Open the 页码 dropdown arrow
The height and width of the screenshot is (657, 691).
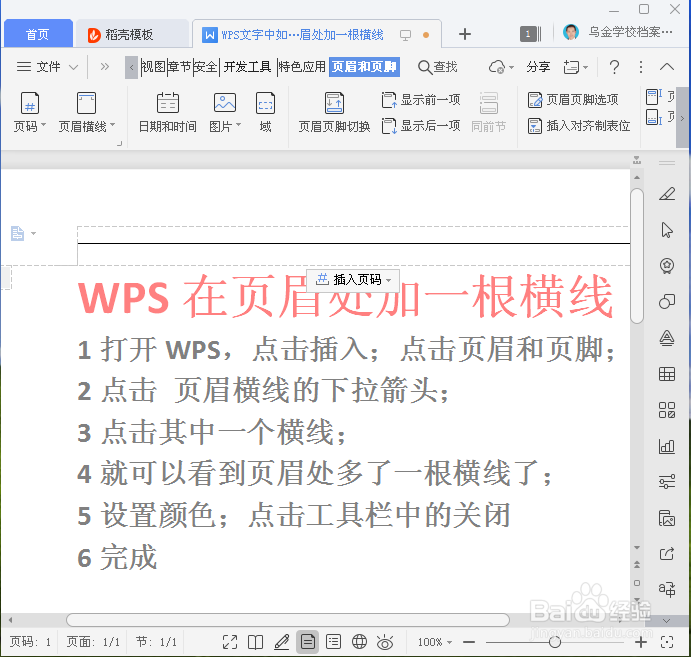click(43, 125)
